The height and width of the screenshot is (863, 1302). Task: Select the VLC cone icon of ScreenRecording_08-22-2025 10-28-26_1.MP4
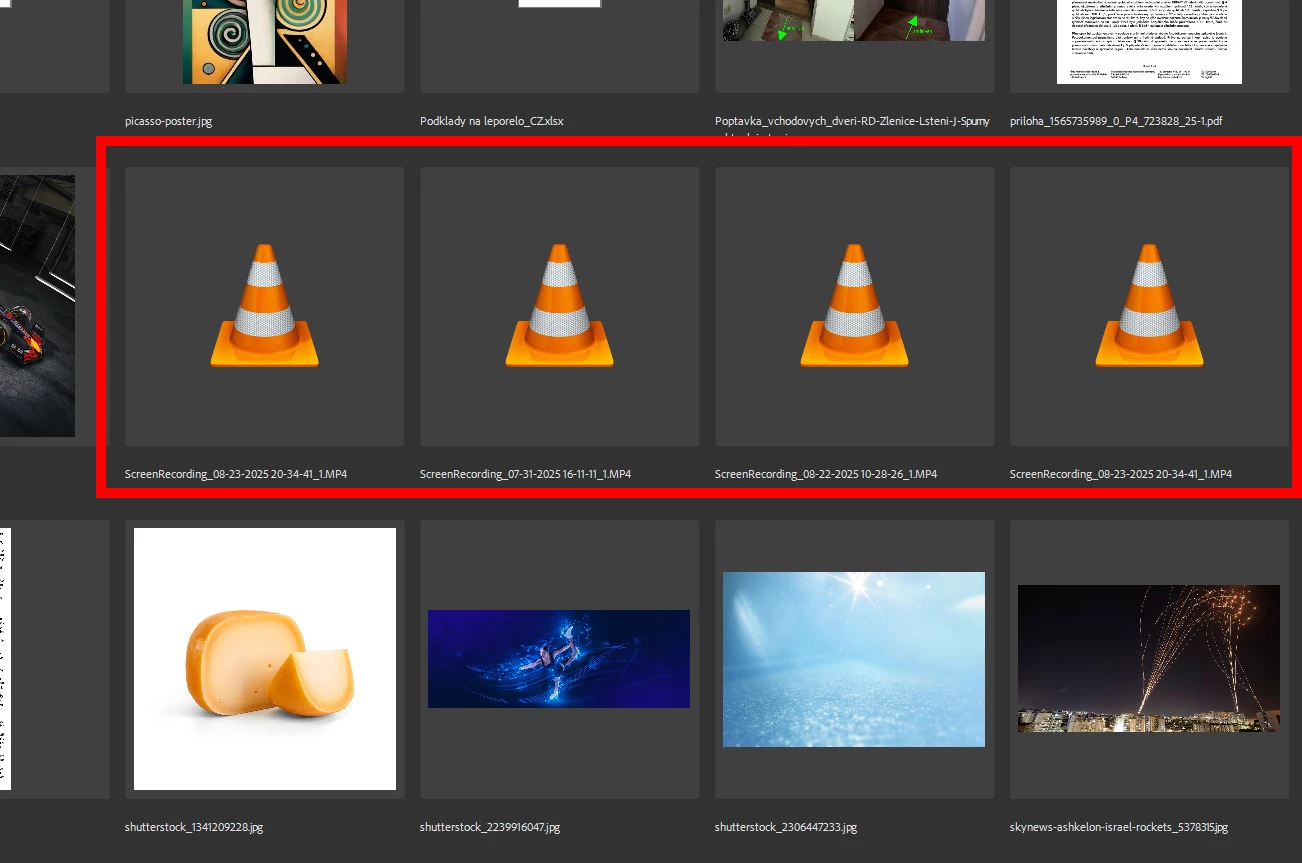coord(854,306)
